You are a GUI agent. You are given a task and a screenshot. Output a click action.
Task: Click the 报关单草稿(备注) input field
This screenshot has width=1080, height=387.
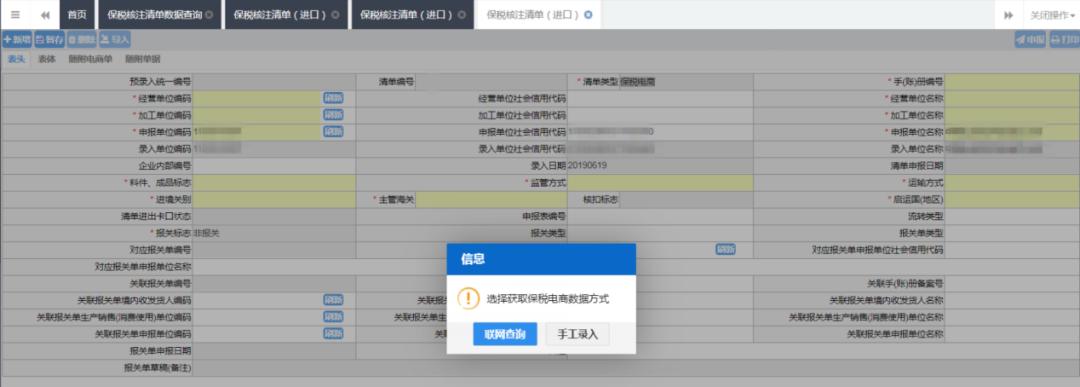(x=636, y=368)
